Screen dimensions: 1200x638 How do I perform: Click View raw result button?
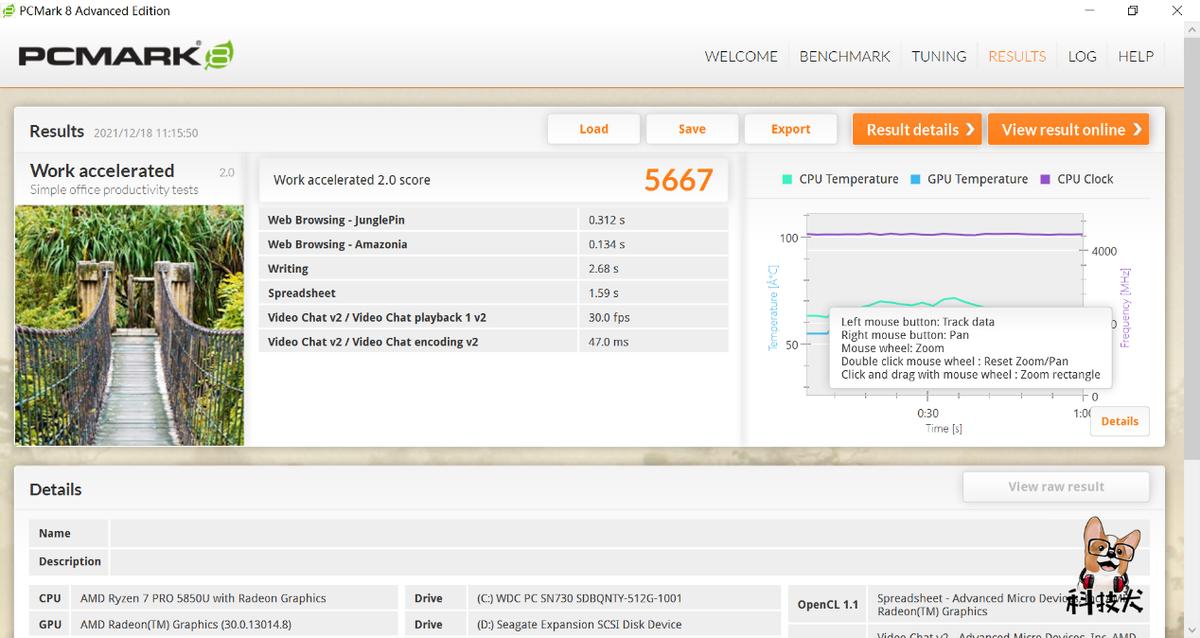(x=1055, y=487)
